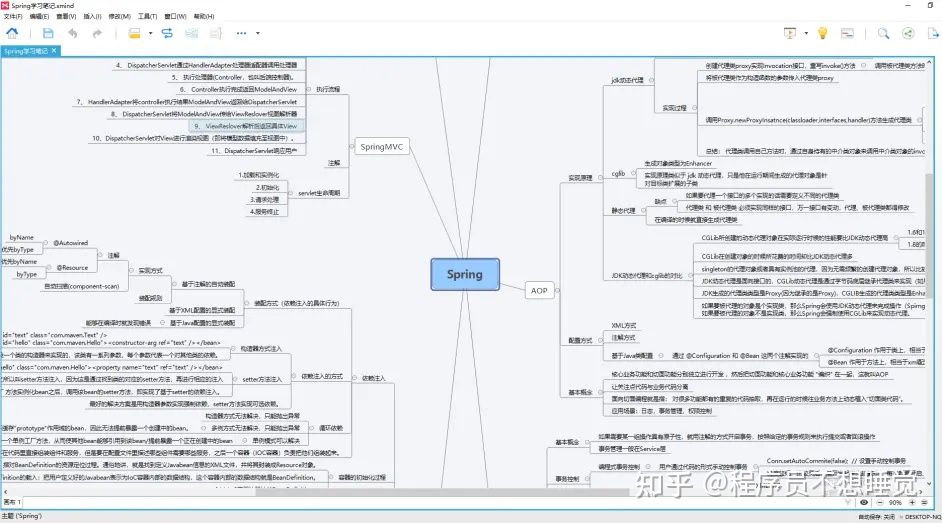Image resolution: width=942 pixels, height=523 pixels.
Task: Open the 查看(V) menu
Action: coord(66,16)
